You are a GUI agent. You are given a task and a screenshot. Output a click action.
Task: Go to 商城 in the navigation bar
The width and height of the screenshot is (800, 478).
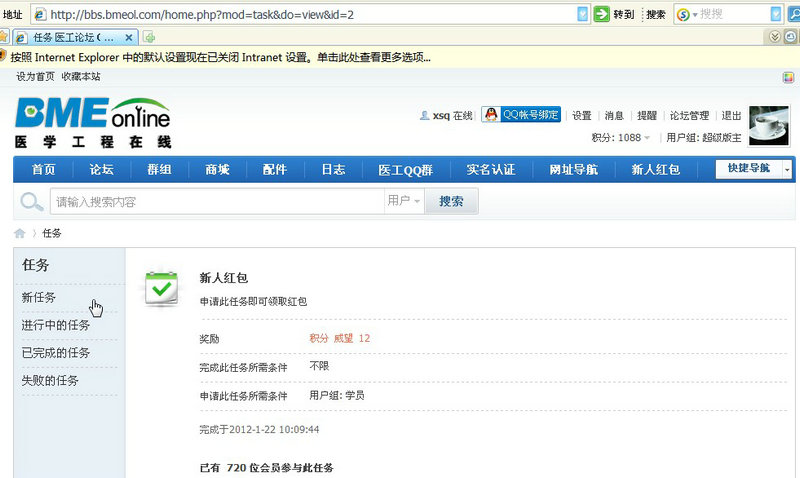coord(217,170)
